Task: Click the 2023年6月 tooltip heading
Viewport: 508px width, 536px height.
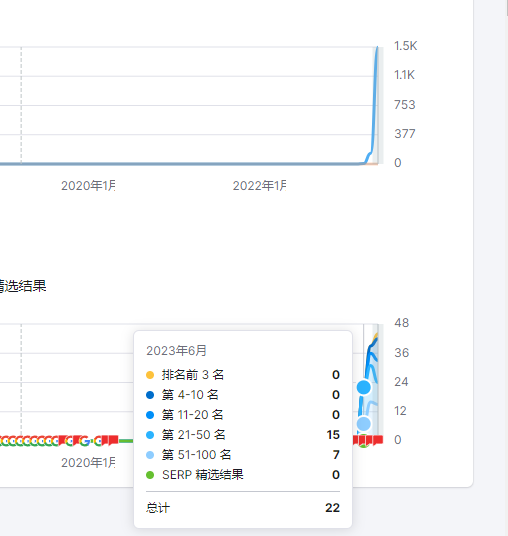Action: click(x=176, y=351)
